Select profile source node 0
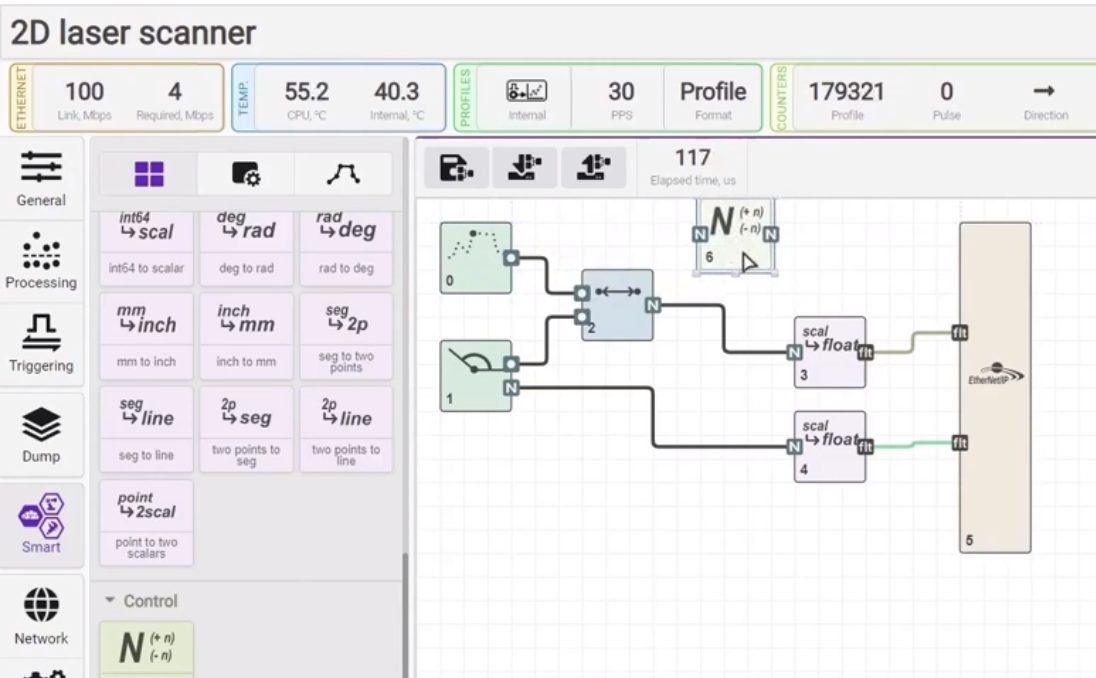The width and height of the screenshot is (1096, 678). (475, 258)
